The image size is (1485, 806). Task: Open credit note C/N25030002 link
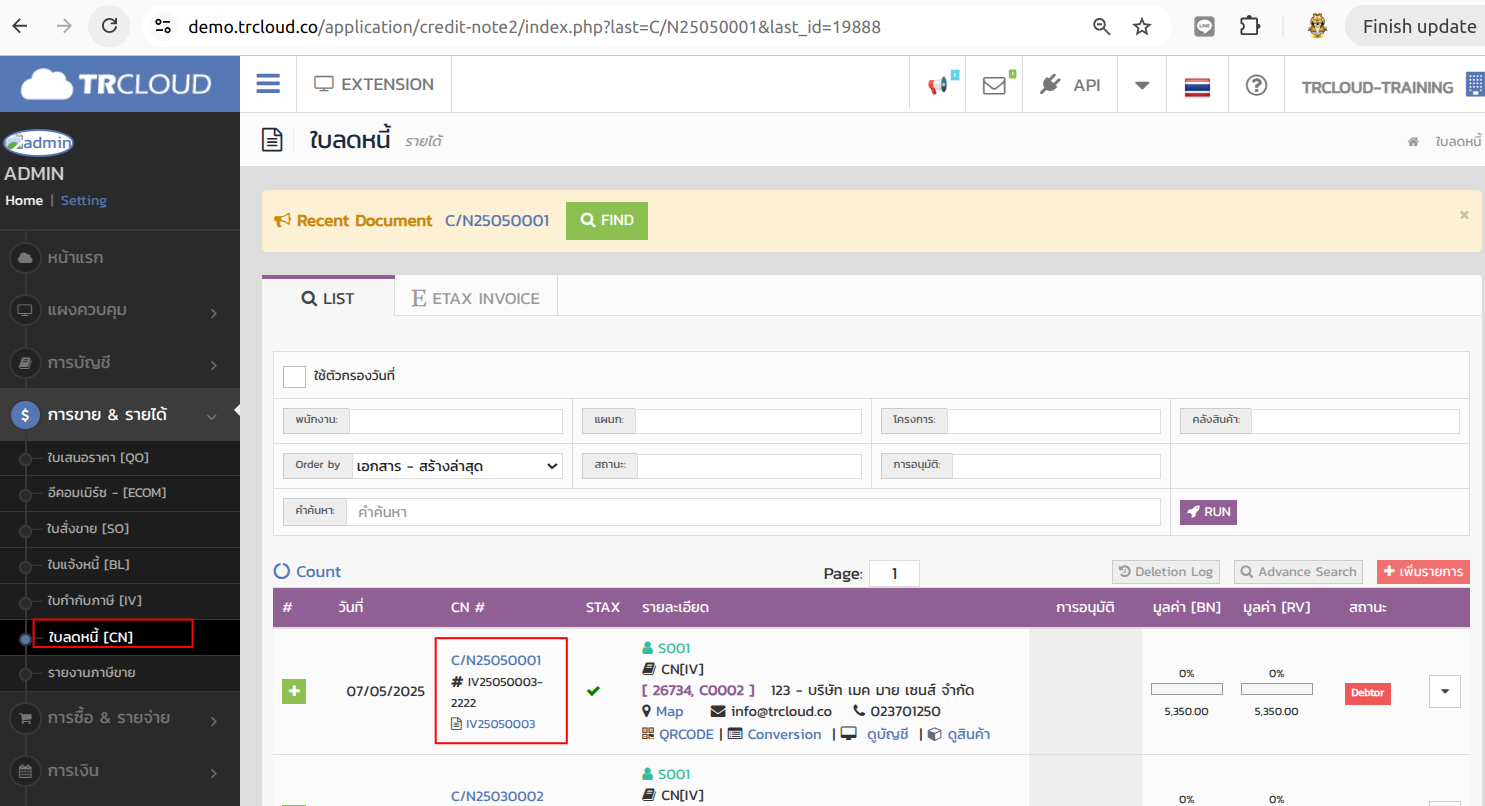point(498,796)
